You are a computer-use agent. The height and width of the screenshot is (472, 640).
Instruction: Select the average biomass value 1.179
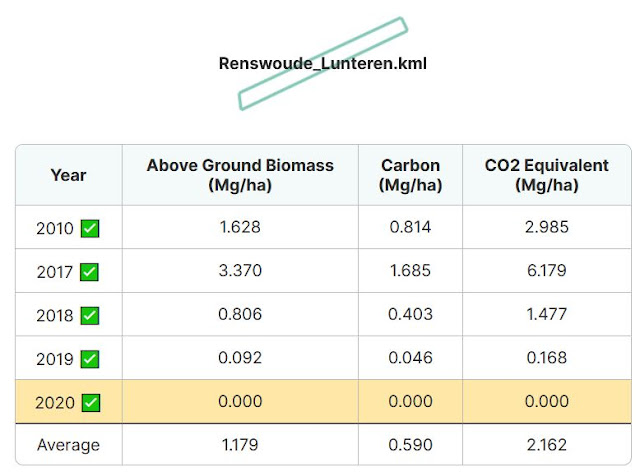[240, 445]
